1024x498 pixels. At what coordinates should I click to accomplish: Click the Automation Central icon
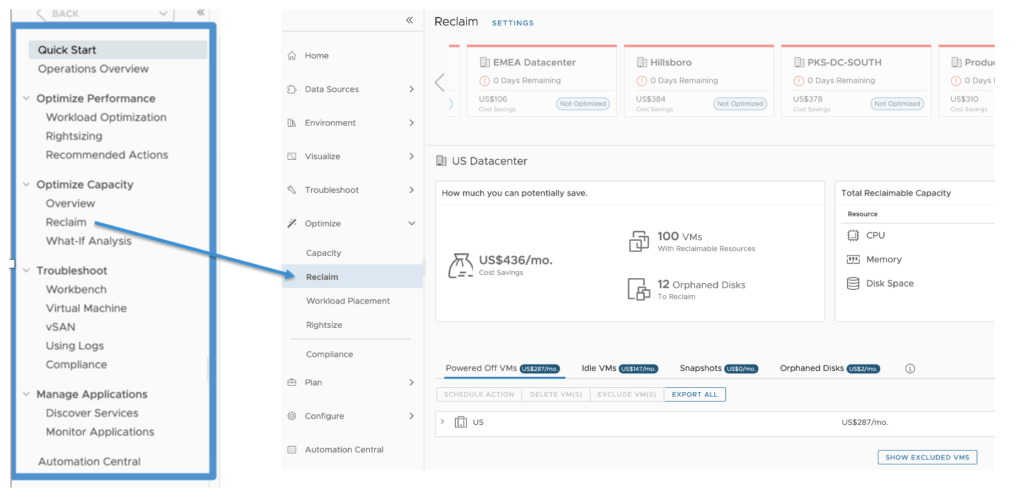[291, 450]
